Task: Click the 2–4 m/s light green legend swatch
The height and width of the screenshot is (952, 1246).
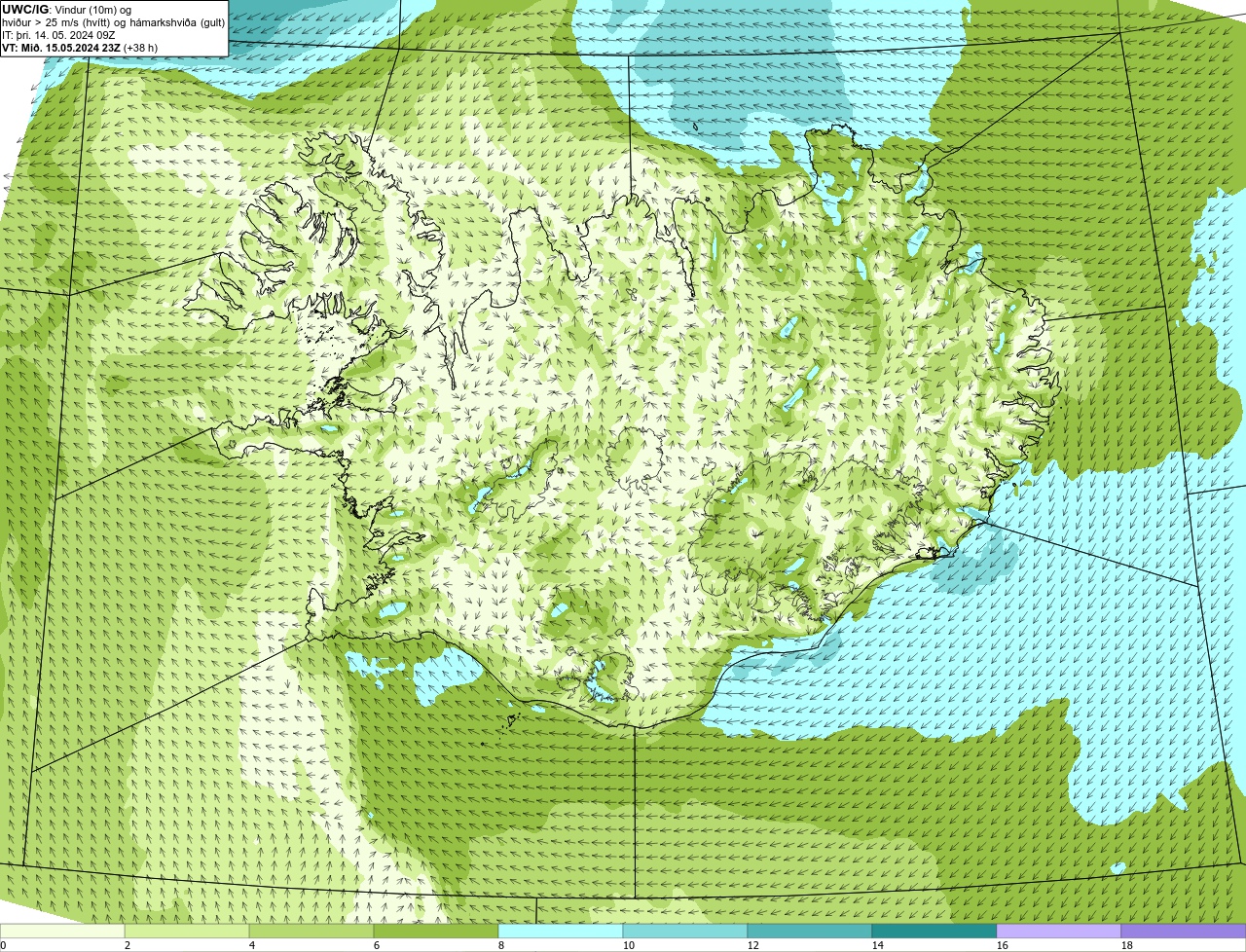Action: 187,931
